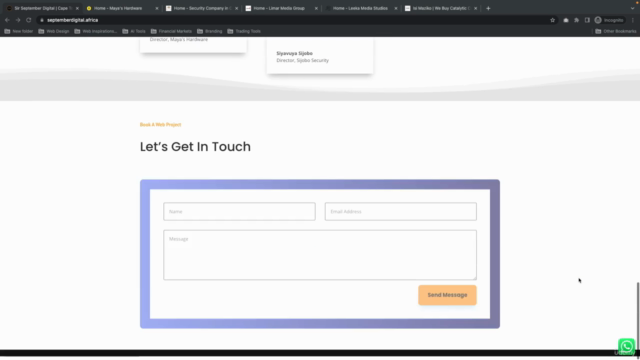Switch to the Home - Leeka Media Studios tab
This screenshot has height=360, width=640.
pyautogui.click(x=360, y=8)
